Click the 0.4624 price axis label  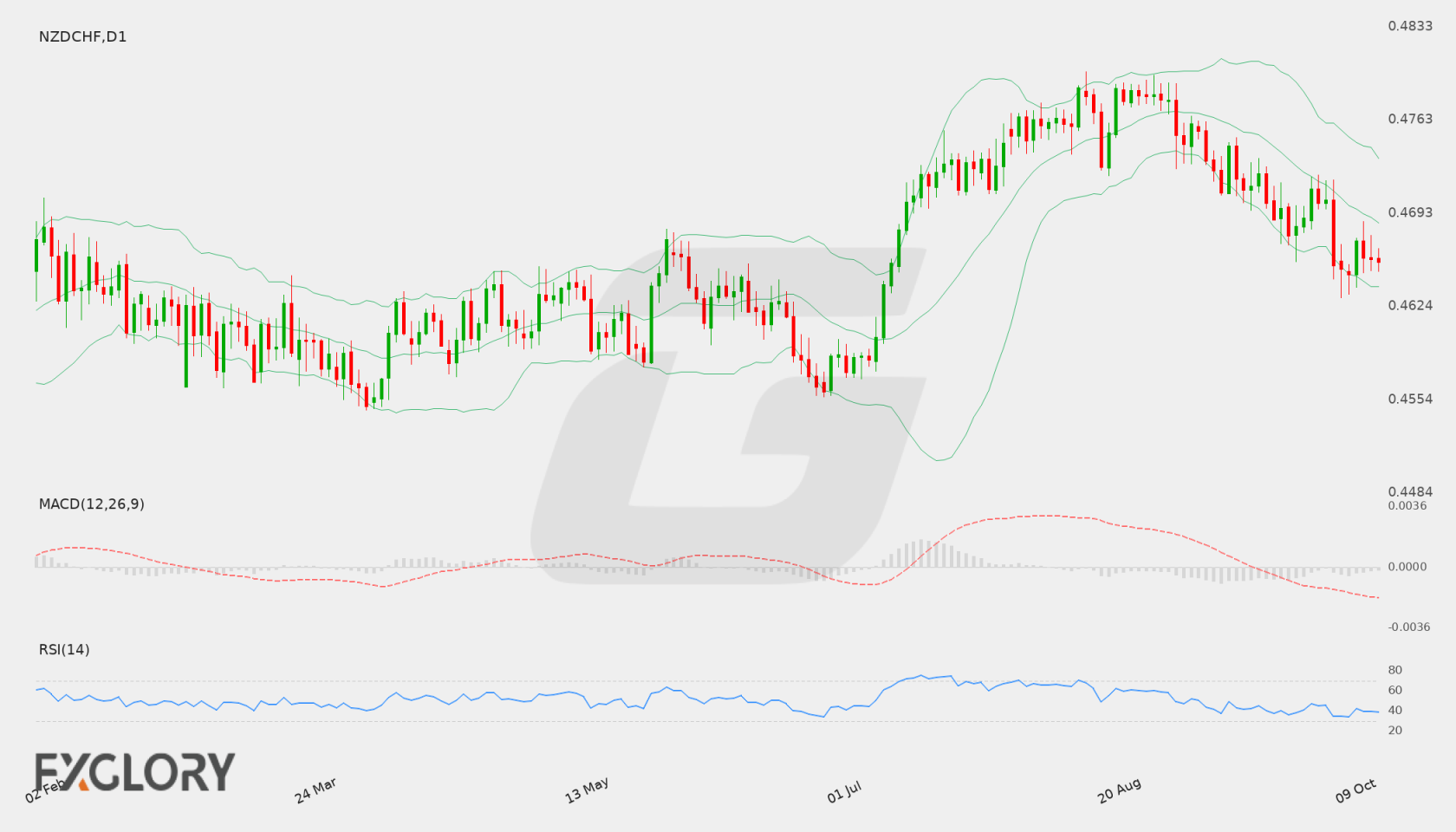click(x=1410, y=305)
